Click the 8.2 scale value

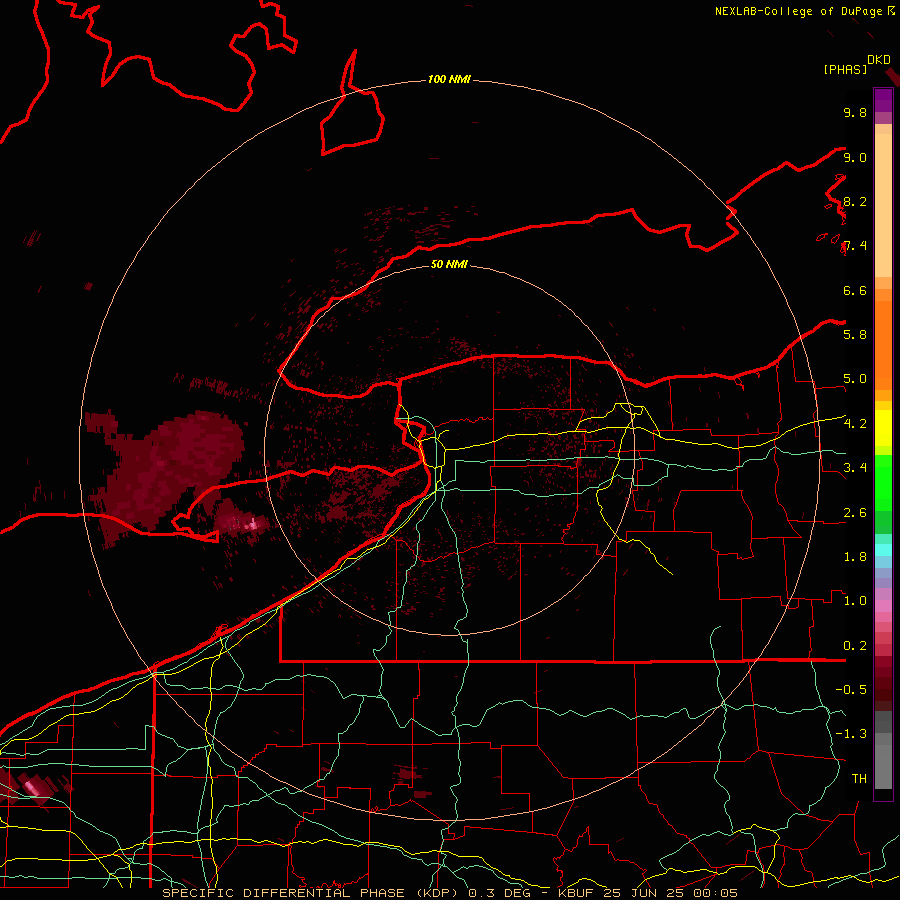pos(855,201)
